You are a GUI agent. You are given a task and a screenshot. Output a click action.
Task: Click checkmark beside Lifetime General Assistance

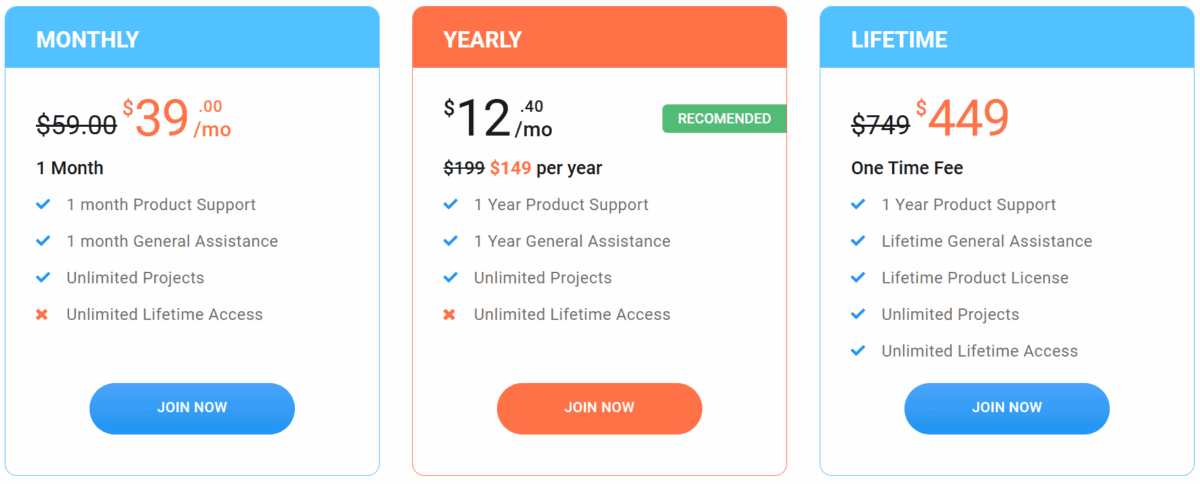858,241
